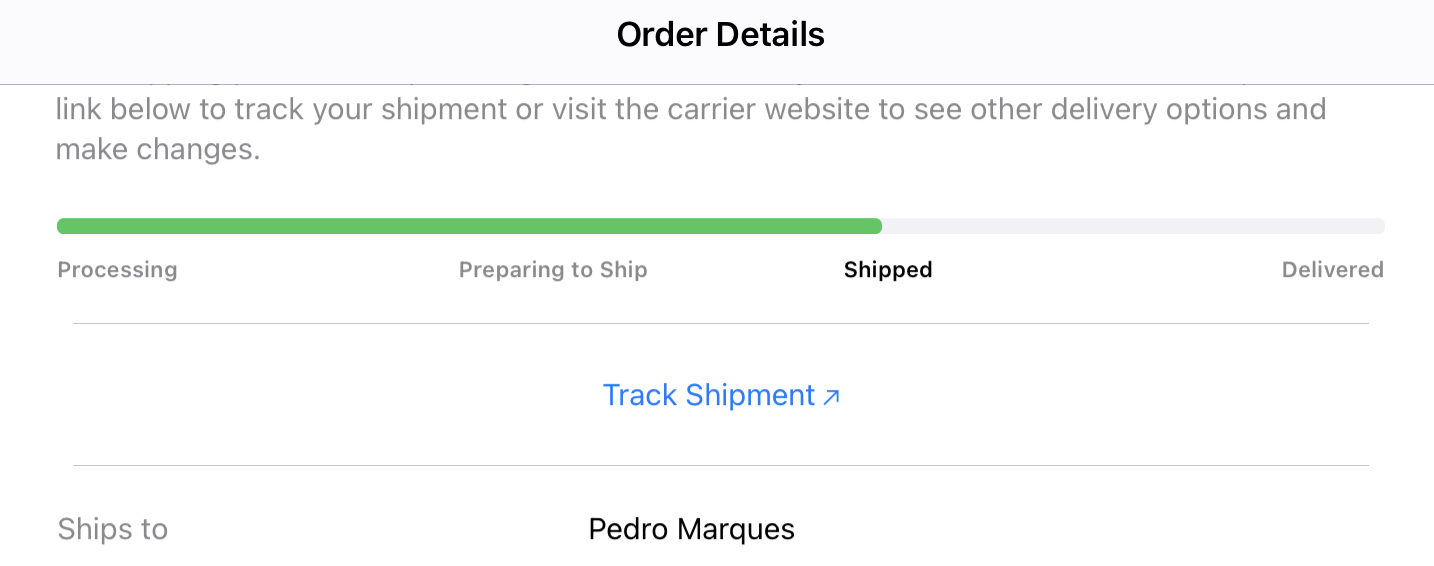This screenshot has width=1434, height=566.
Task: Open the Track Shipment link
Action: tap(721, 395)
